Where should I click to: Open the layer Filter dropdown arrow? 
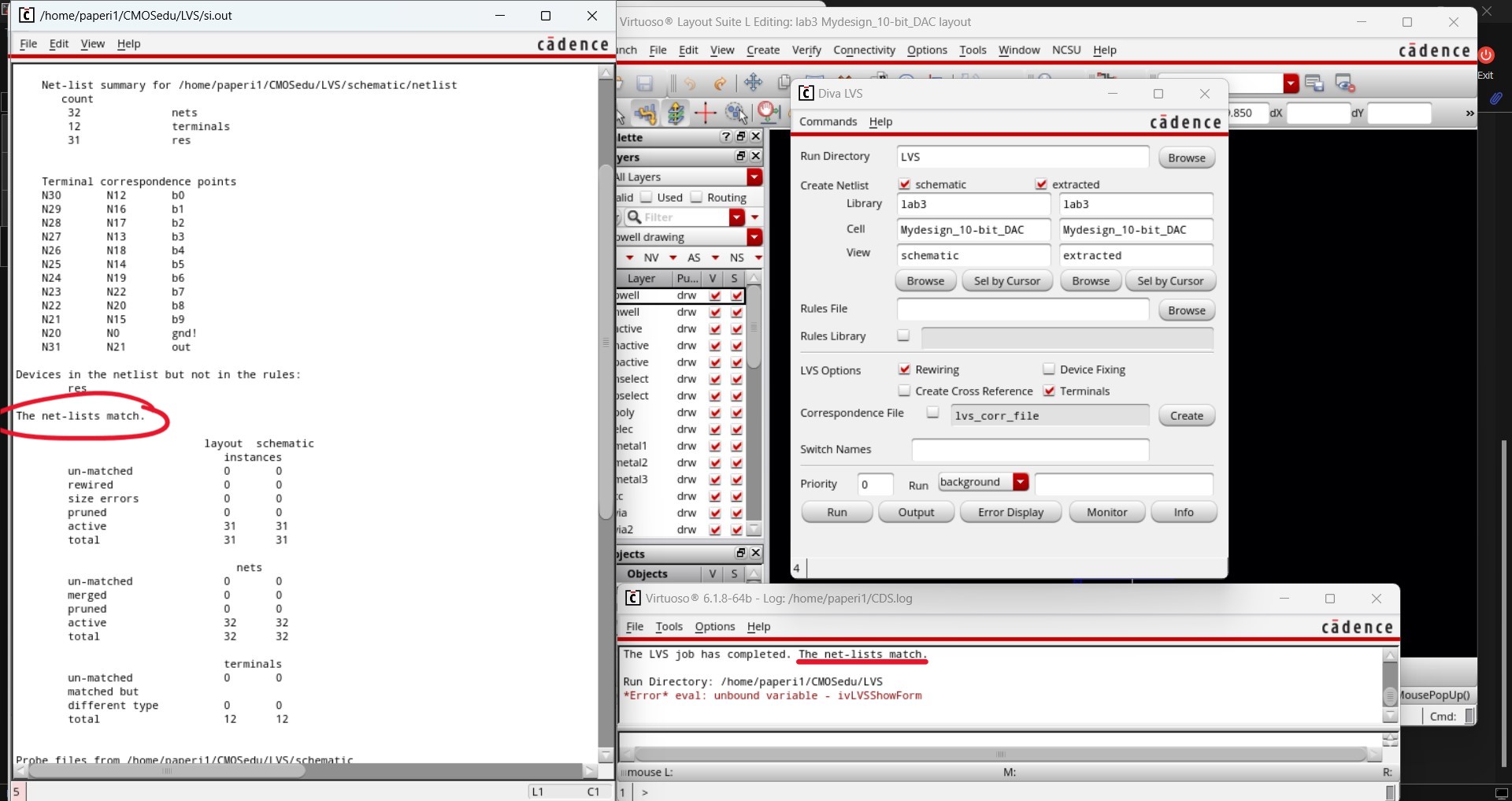pyautogui.click(x=737, y=217)
